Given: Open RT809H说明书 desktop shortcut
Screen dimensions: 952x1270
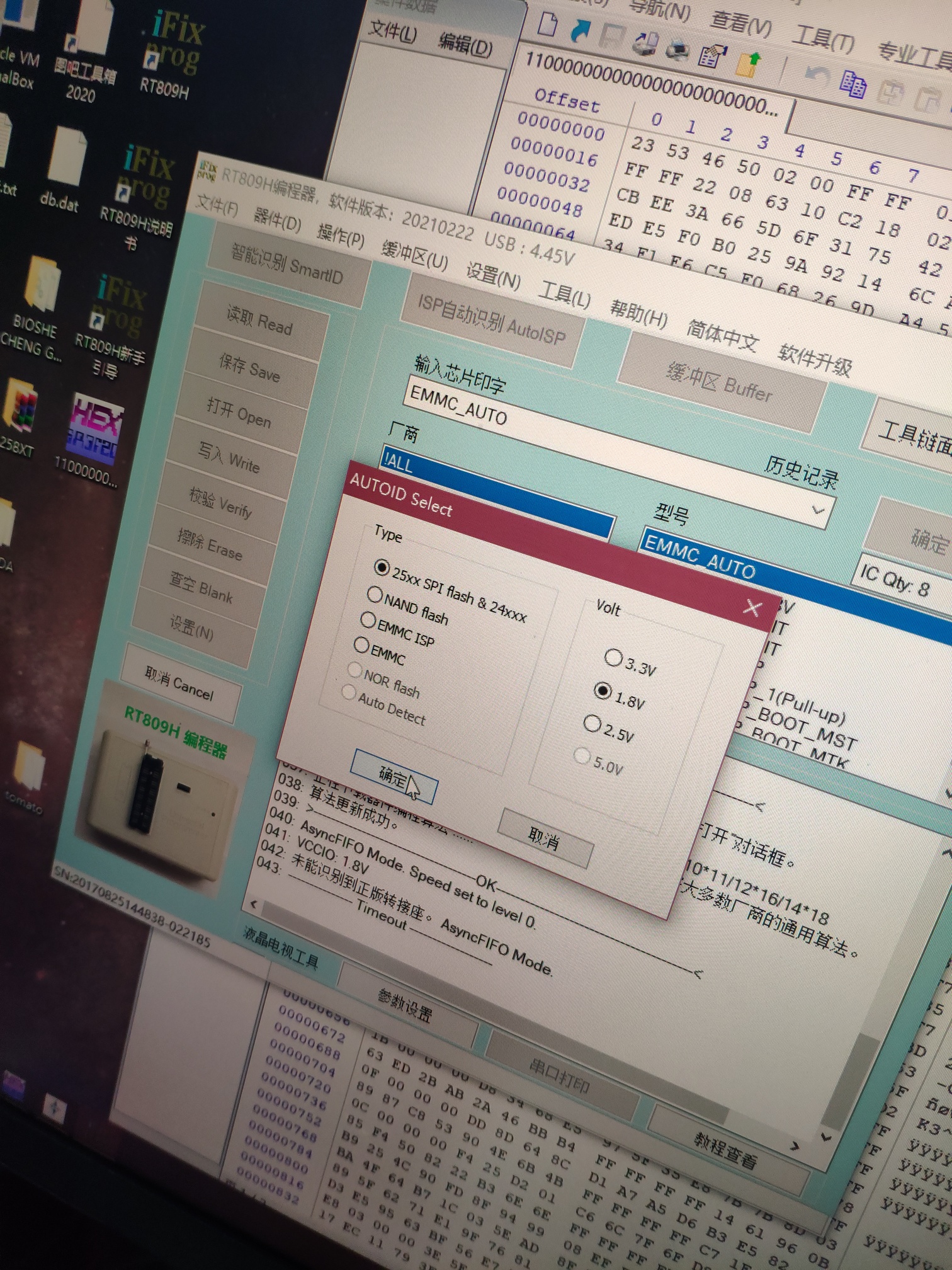Looking at the screenshot, I should point(140,195).
